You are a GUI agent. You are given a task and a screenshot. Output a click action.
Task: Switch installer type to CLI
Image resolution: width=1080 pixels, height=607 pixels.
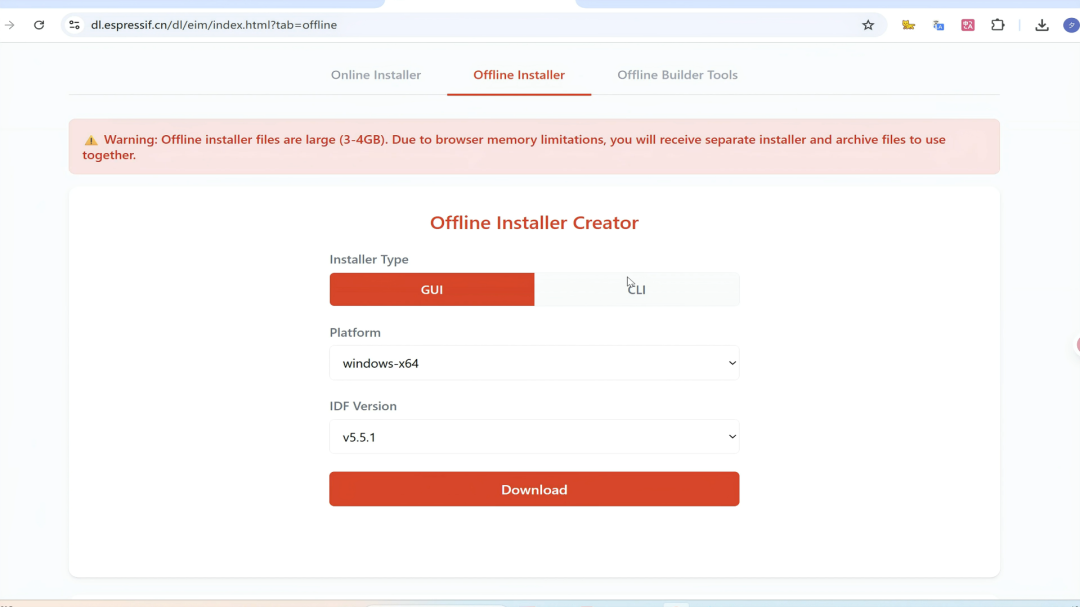[x=636, y=289]
